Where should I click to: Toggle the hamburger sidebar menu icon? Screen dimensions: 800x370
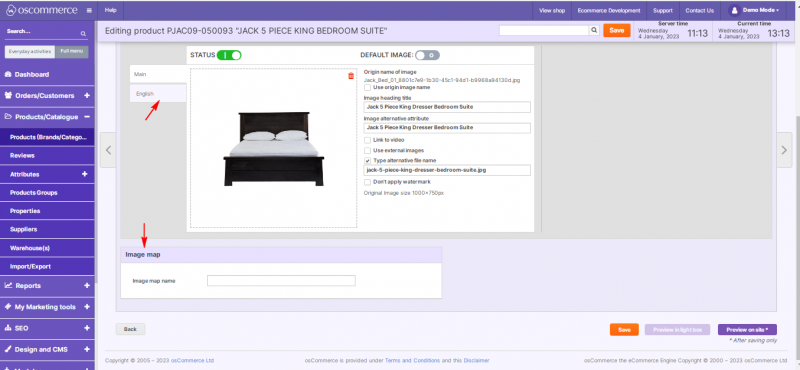click(89, 10)
